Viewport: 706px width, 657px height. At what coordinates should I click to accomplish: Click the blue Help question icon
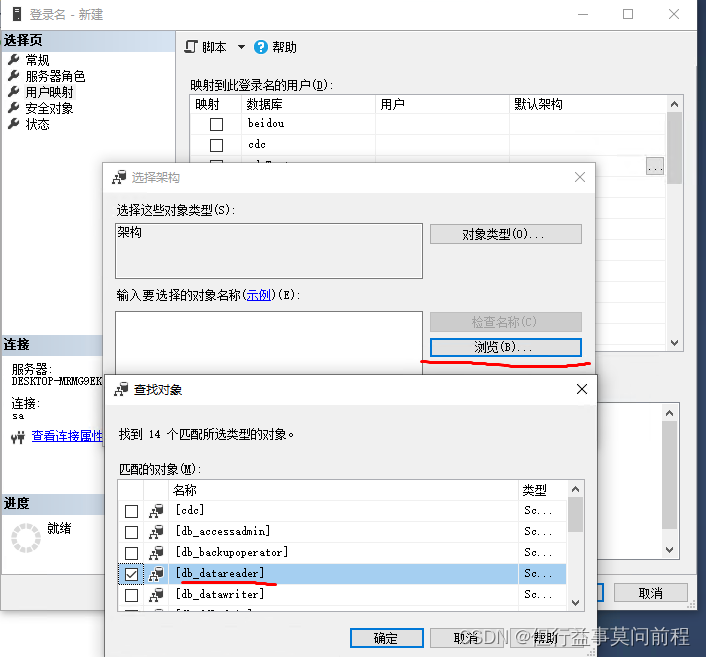point(261,47)
